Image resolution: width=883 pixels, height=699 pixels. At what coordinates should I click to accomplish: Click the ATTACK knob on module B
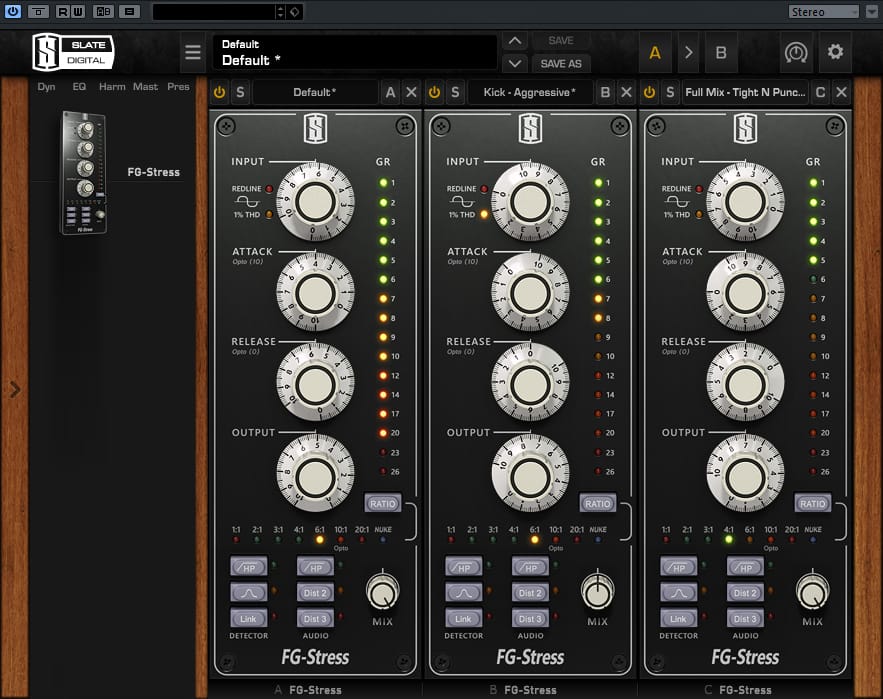pos(530,292)
